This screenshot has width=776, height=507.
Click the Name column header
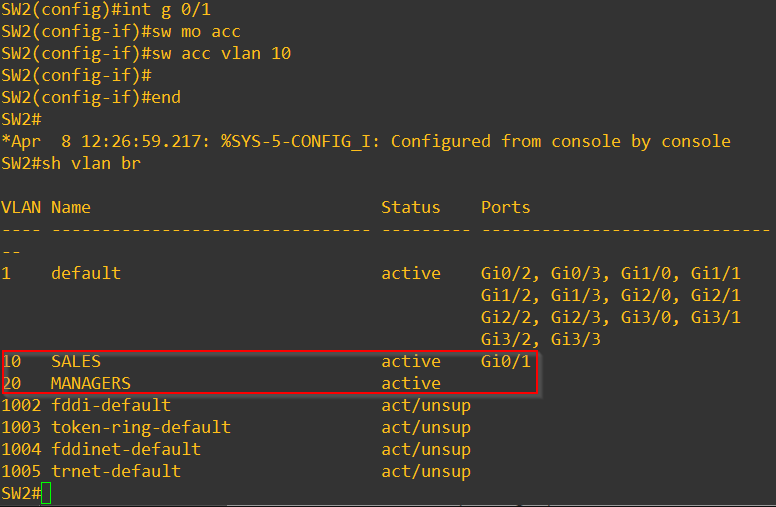click(x=71, y=207)
